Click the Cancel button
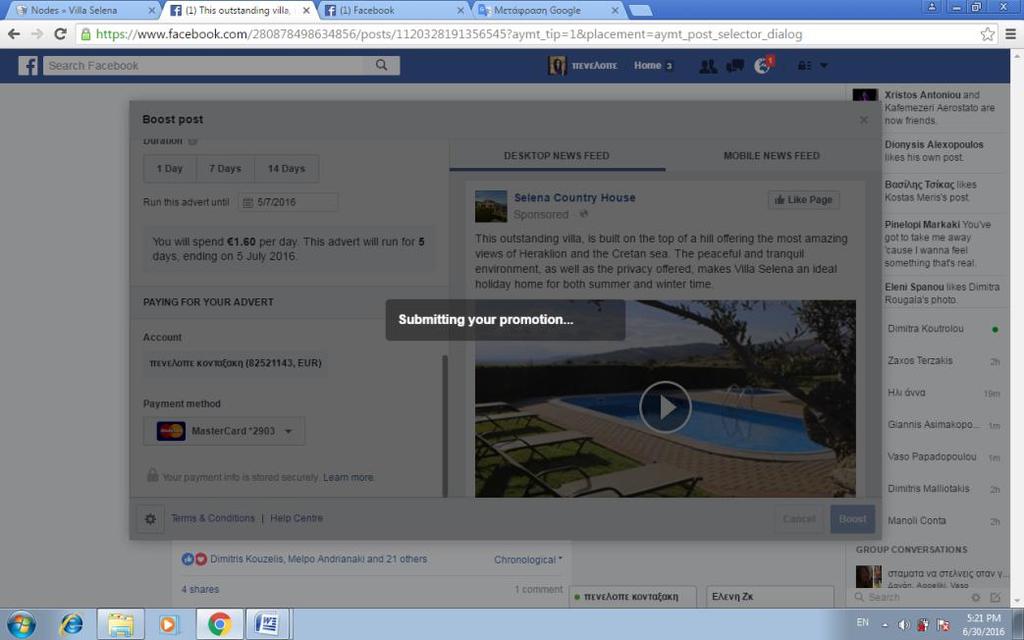The height and width of the screenshot is (640, 1024). tap(799, 519)
